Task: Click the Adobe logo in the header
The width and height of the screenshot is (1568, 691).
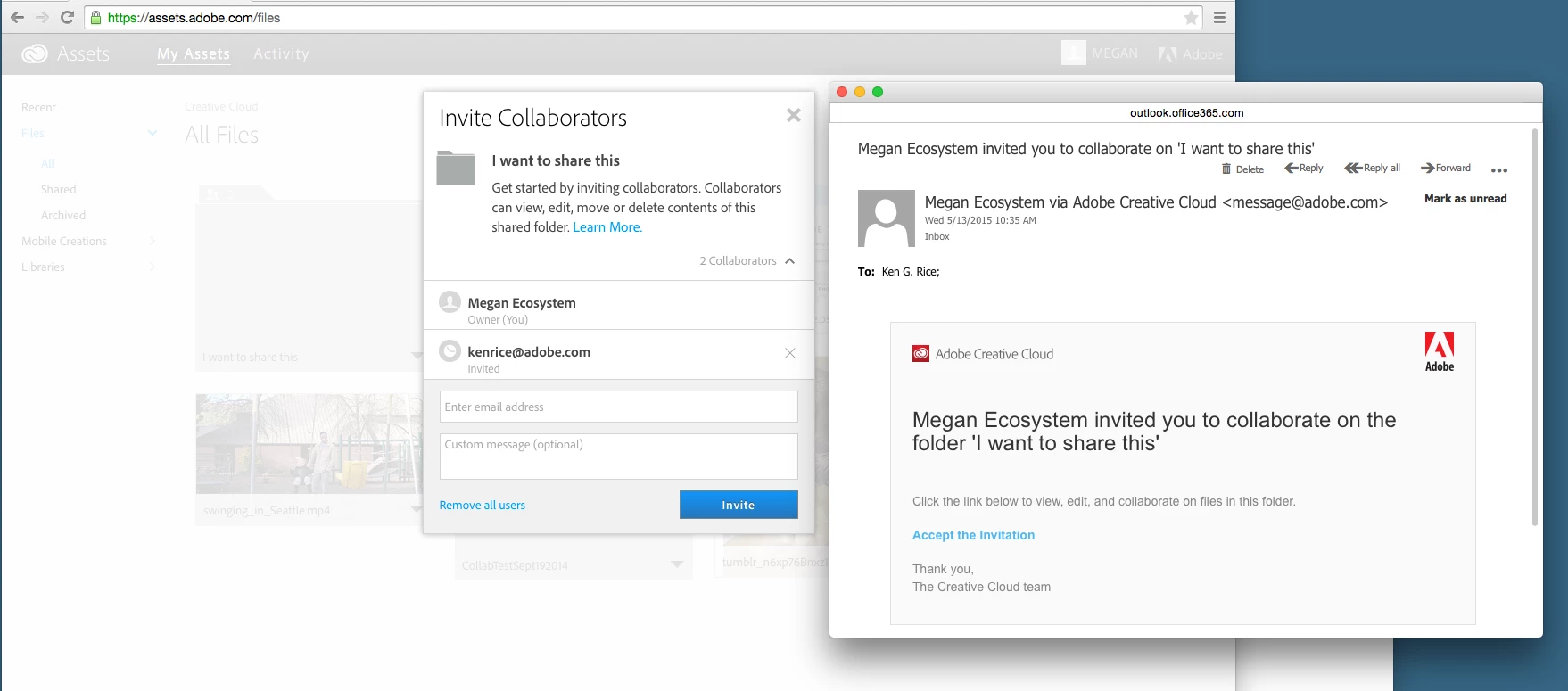Action: click(x=1190, y=54)
